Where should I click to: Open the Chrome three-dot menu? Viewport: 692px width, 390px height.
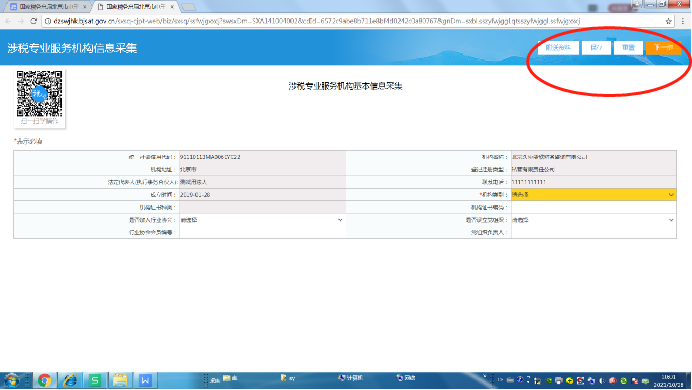(683, 21)
